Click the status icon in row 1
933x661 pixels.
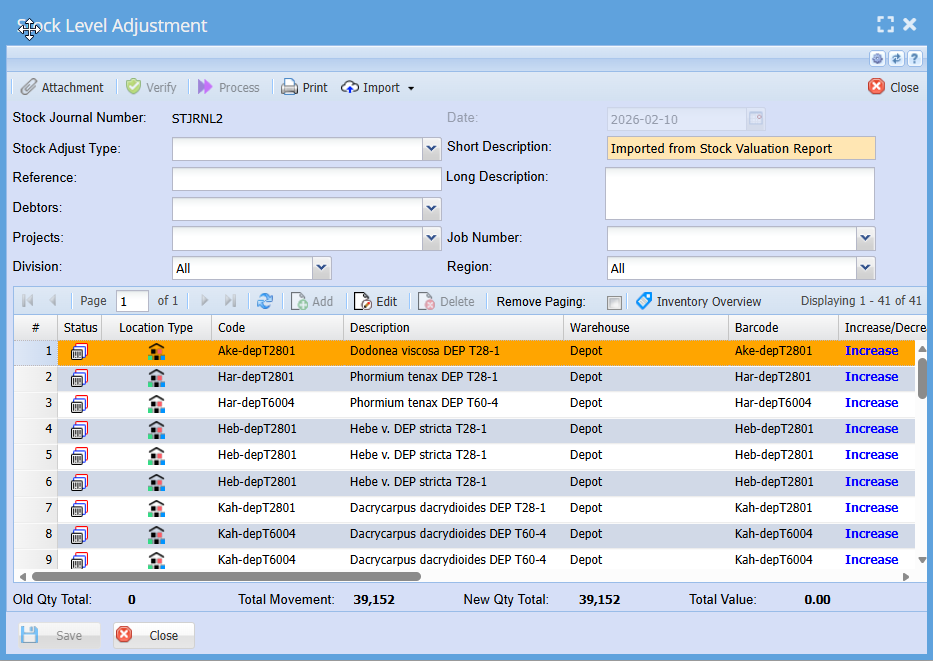pyautogui.click(x=79, y=351)
